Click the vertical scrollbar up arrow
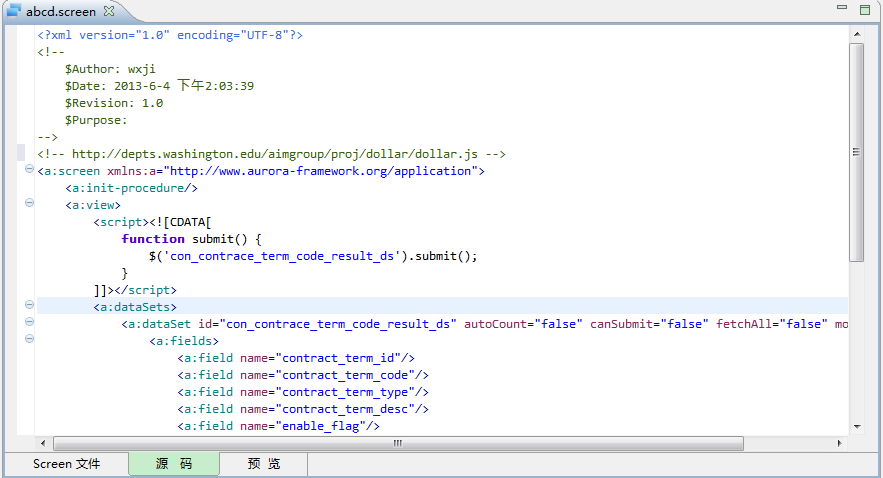Viewport: 883px width, 478px height. 856,35
